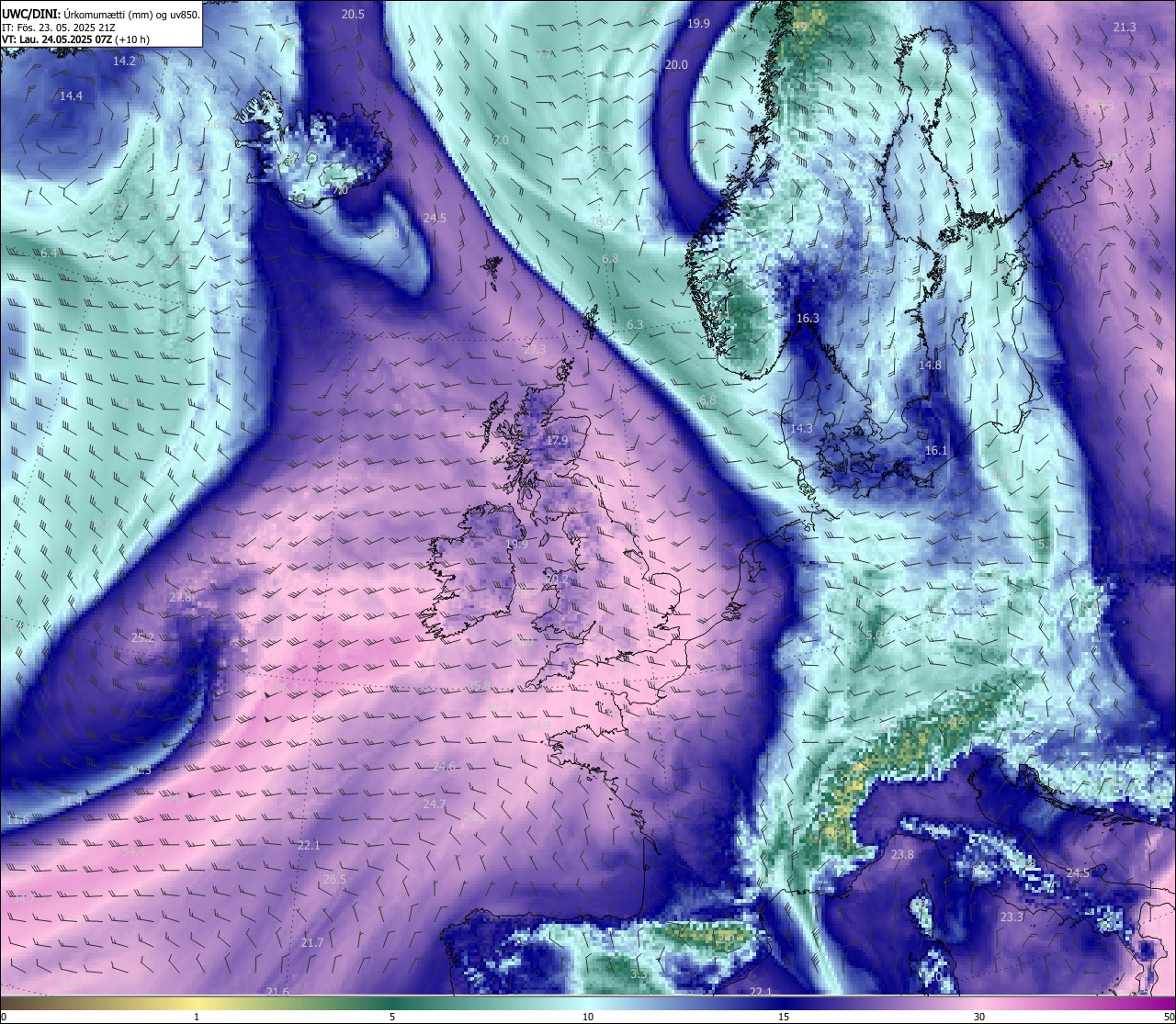Image resolution: width=1176 pixels, height=1024 pixels.
Task: Click the 16.1 value label
Action: point(935,450)
